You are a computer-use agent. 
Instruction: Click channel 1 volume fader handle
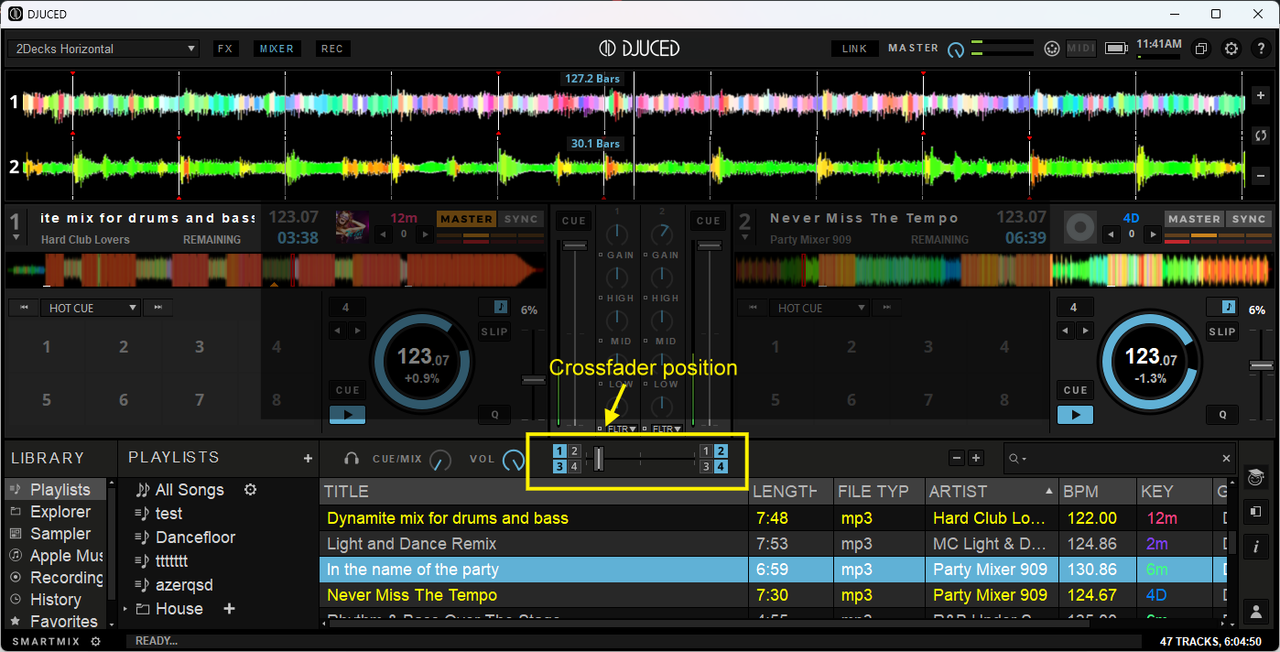pyautogui.click(x=574, y=245)
